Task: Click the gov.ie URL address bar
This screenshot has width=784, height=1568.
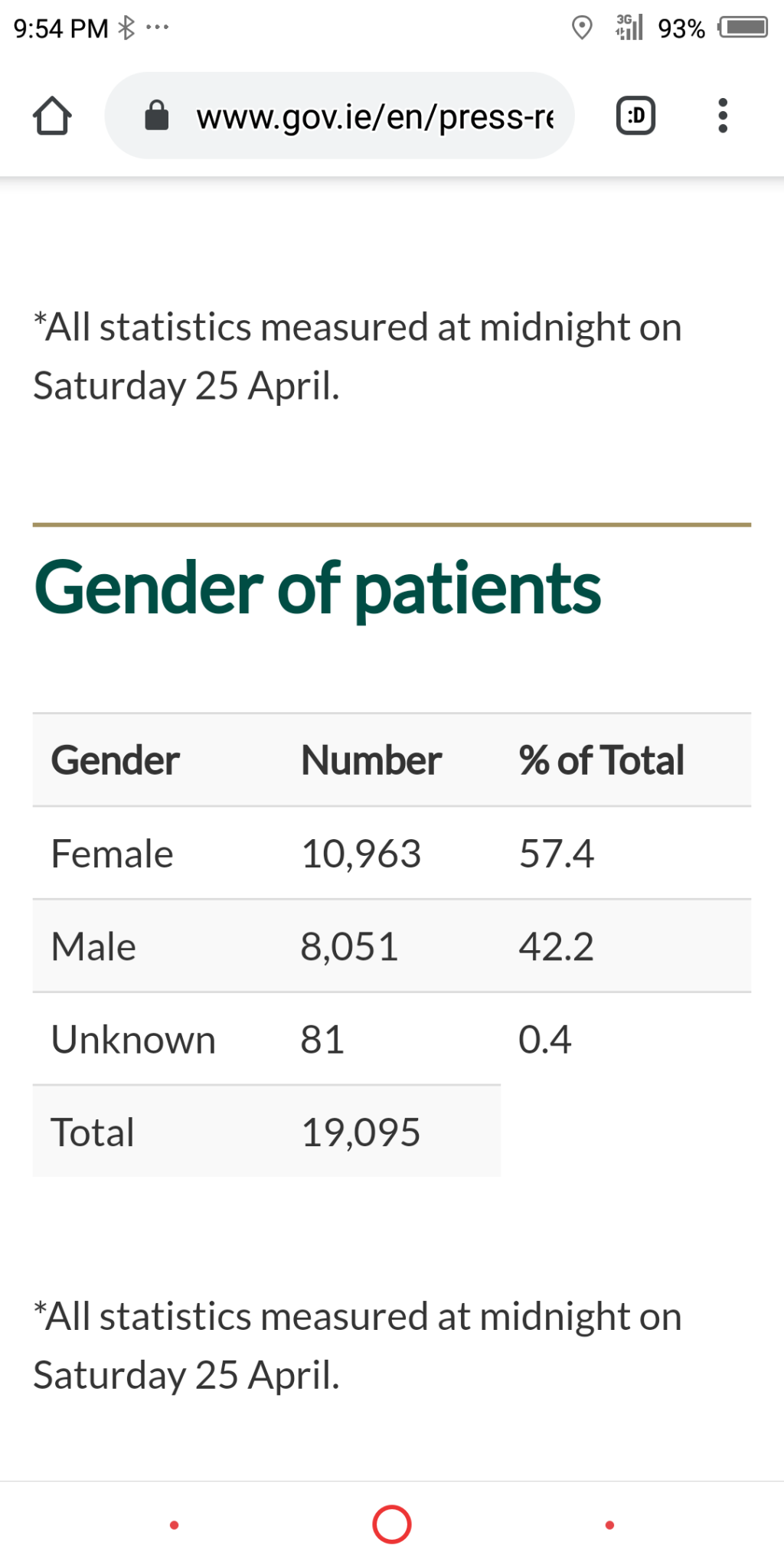Action: pos(374,116)
